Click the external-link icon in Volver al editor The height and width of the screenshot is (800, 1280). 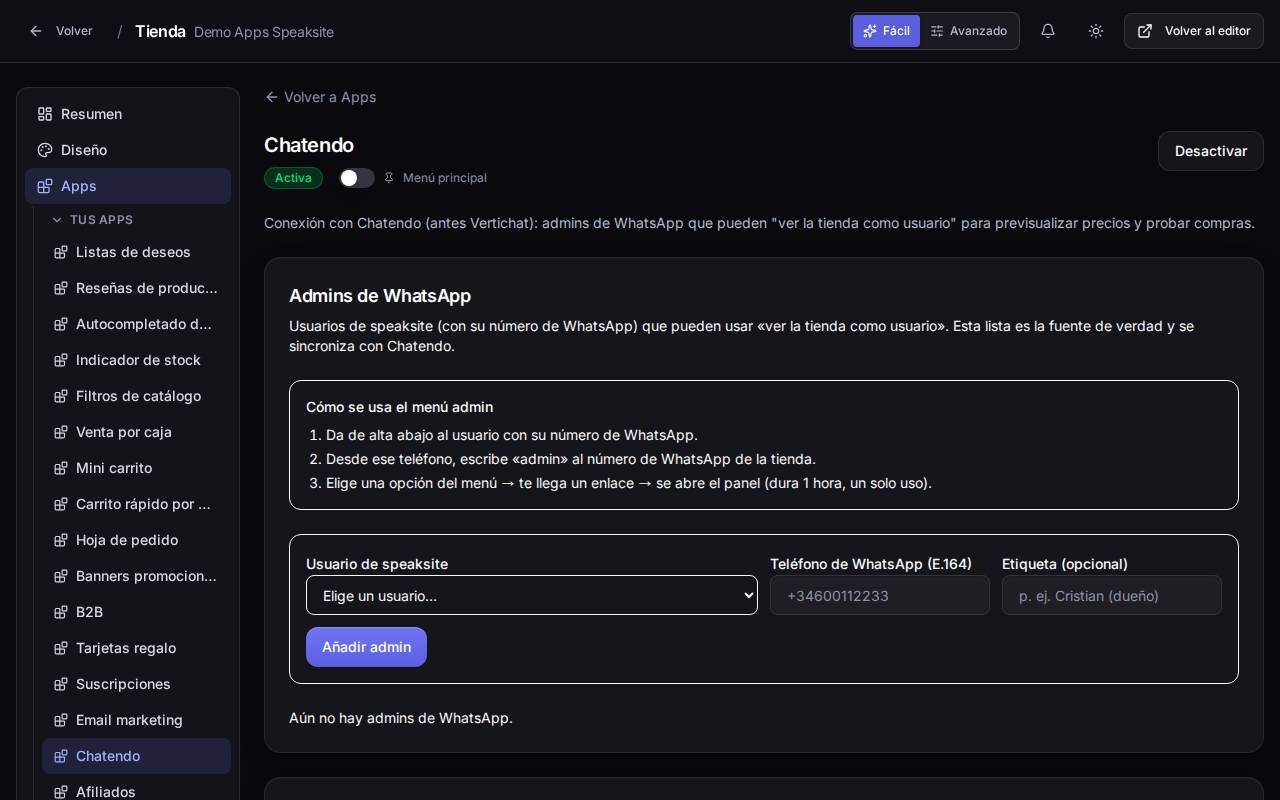1145,31
